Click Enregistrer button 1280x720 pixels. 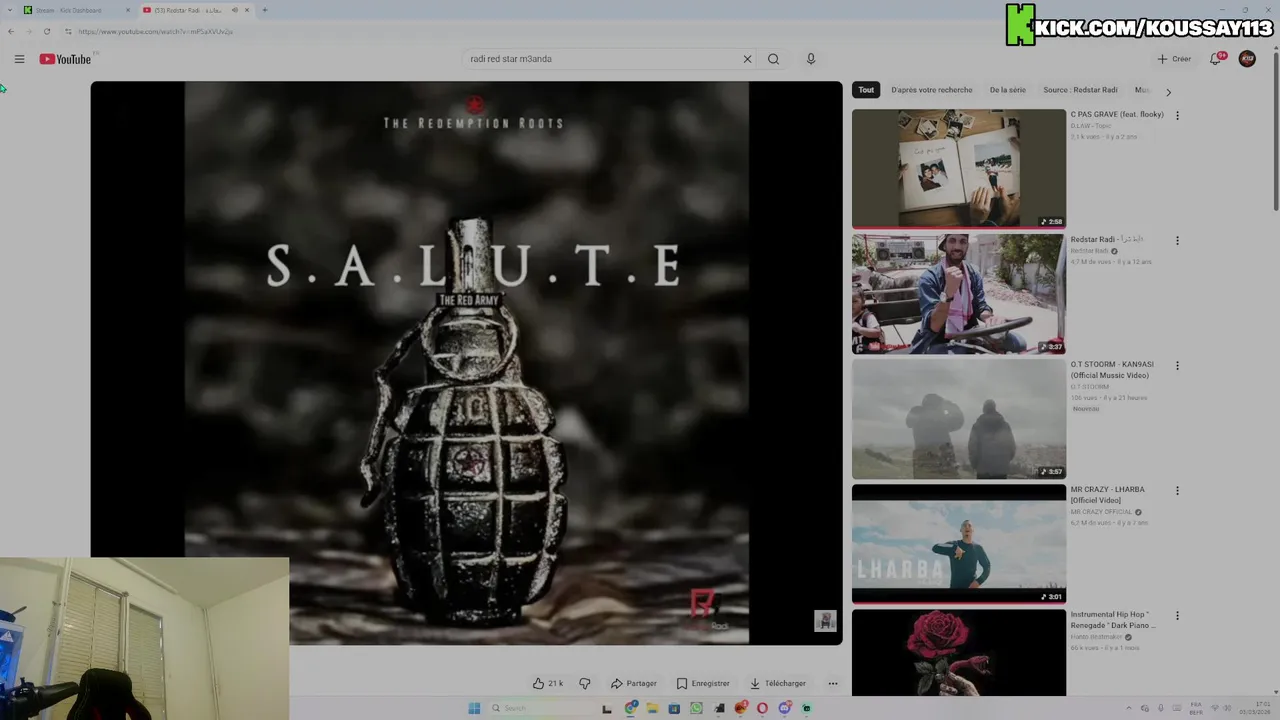pyautogui.click(x=703, y=683)
